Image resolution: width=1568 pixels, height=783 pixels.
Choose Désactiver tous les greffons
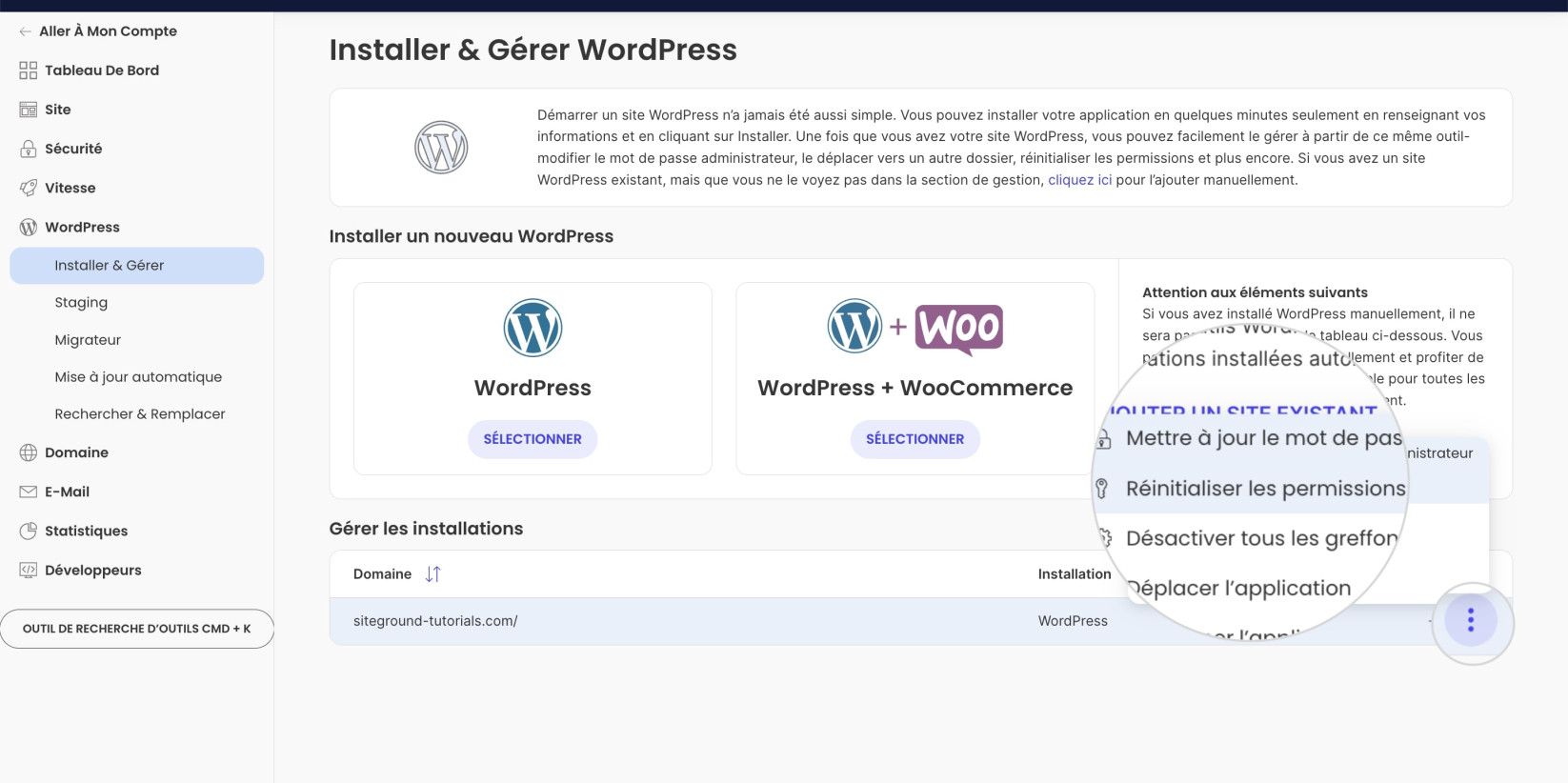[1261, 538]
